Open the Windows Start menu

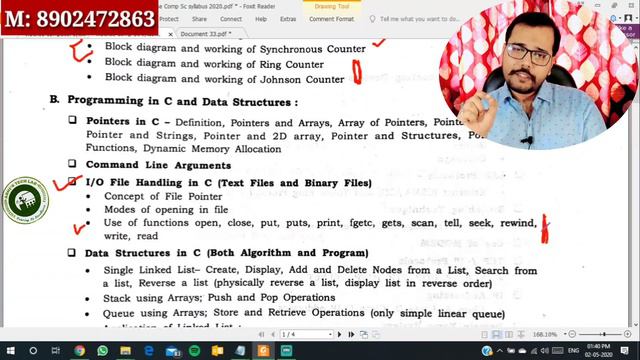pyautogui.click(x=11, y=351)
